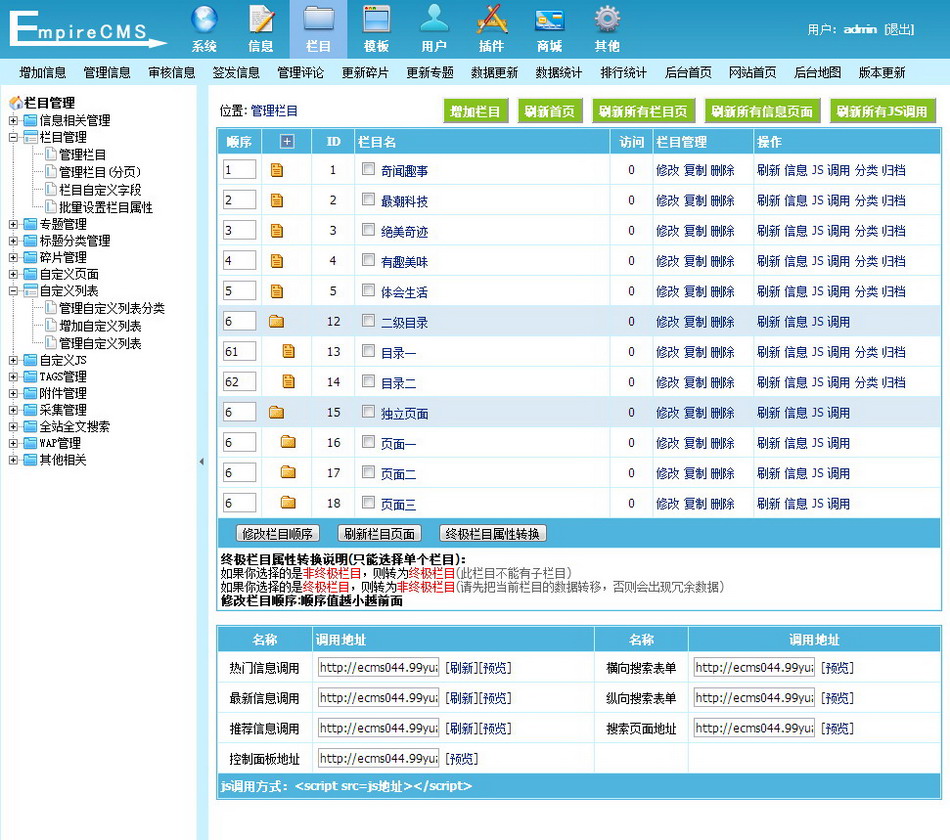The width and height of the screenshot is (950, 840).
Task: Check the 目录一 checkbox
Action: [x=368, y=351]
